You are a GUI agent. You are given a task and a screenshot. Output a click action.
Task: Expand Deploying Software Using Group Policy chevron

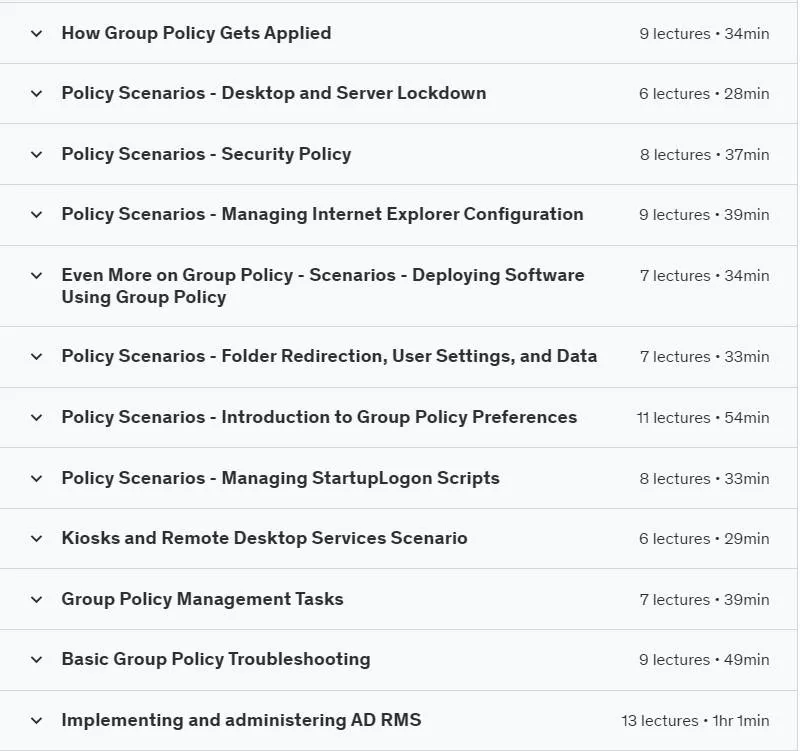pyautogui.click(x=36, y=276)
